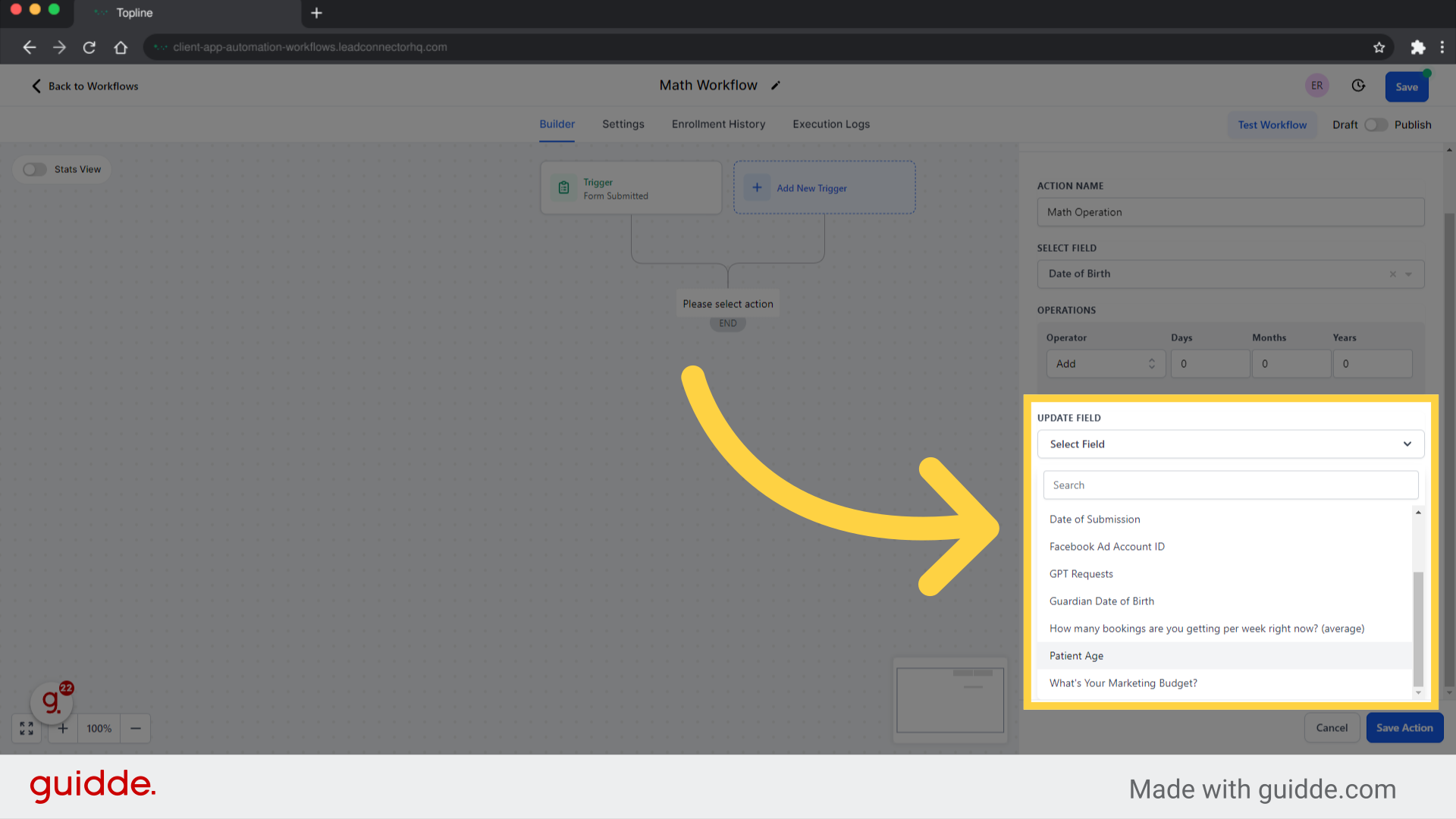This screenshot has height=819, width=1456.
Task: Choose GPT Requests option
Action: (x=1224, y=574)
